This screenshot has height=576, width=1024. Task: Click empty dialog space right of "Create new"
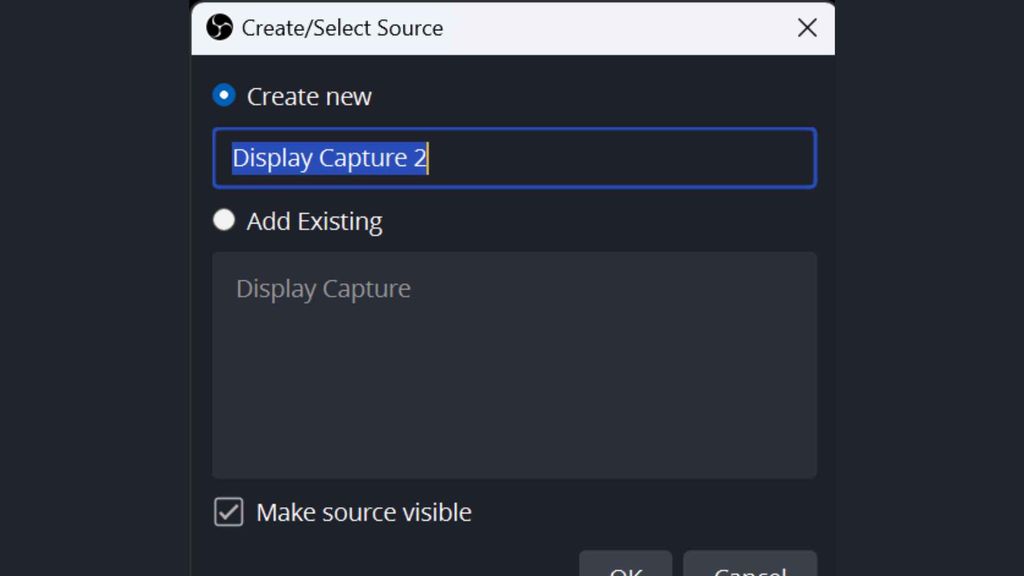point(600,96)
